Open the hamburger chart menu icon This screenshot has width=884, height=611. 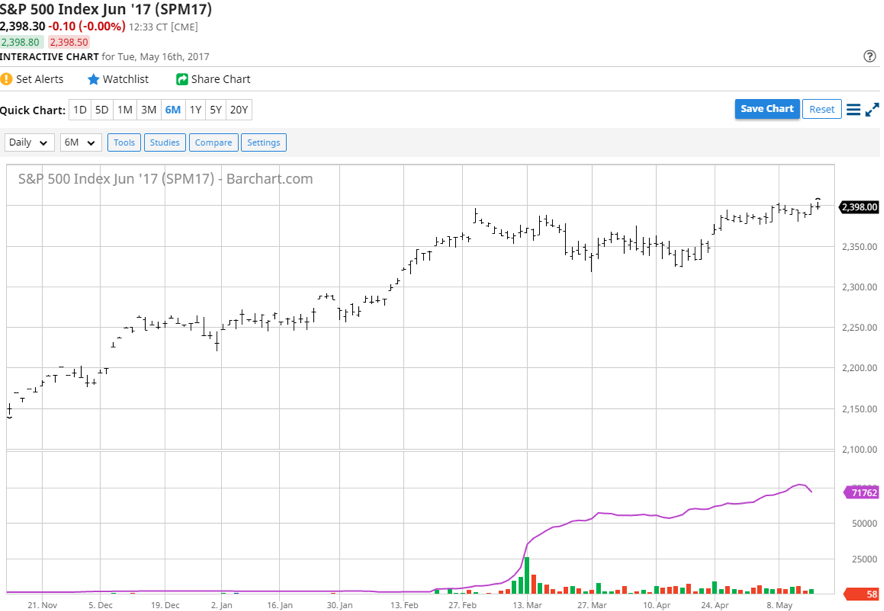click(x=854, y=109)
